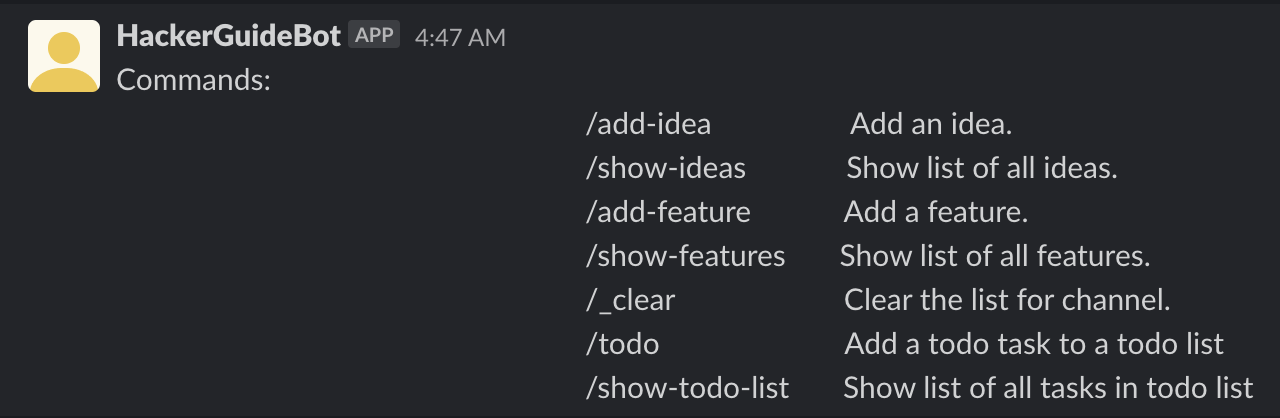The width and height of the screenshot is (1280, 418).
Task: Select the /show-ideas command text
Action: coord(666,168)
